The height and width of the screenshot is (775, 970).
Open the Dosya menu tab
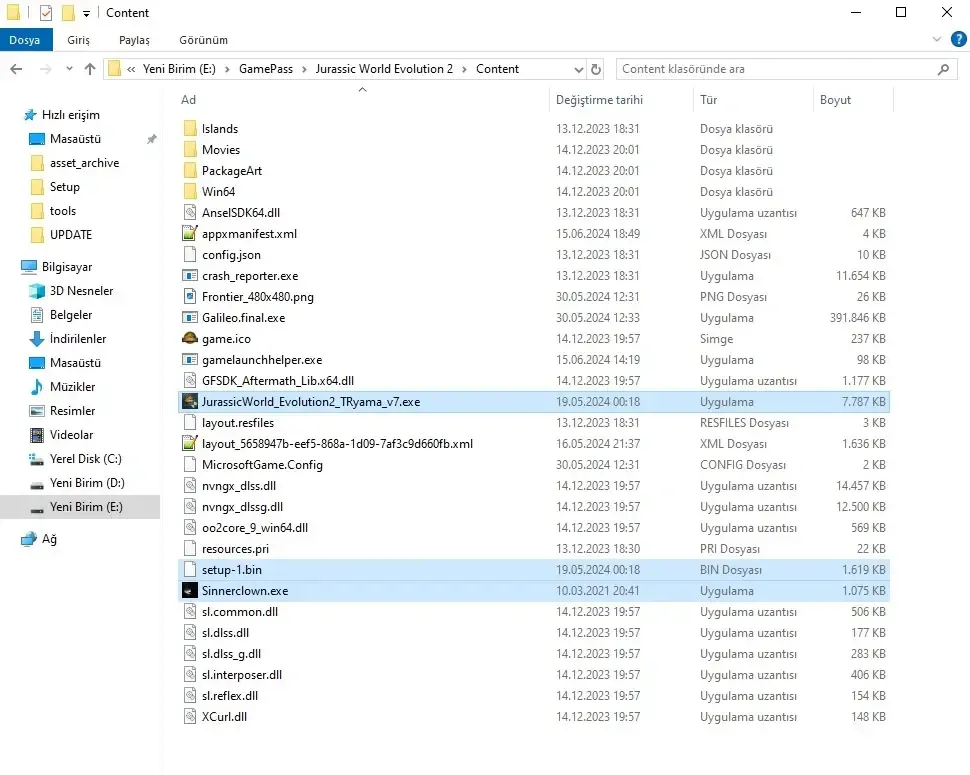(25, 40)
